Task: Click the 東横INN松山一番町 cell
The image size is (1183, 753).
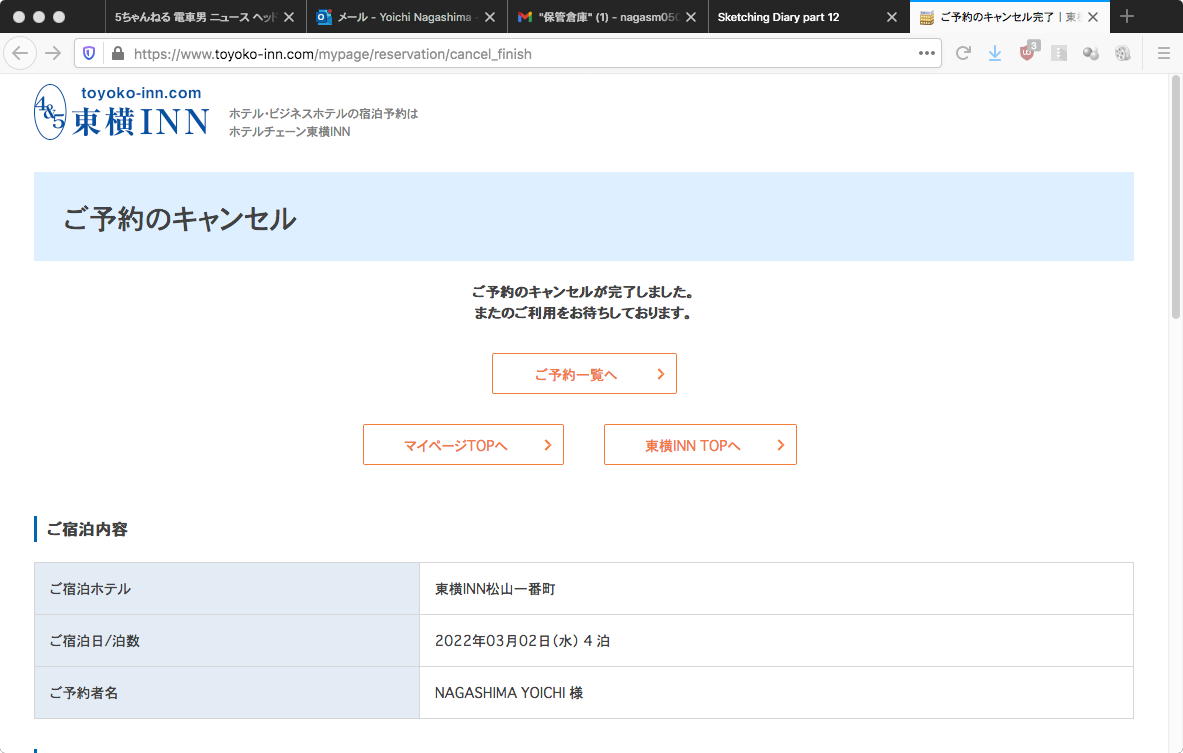Action: pyautogui.click(x=776, y=589)
